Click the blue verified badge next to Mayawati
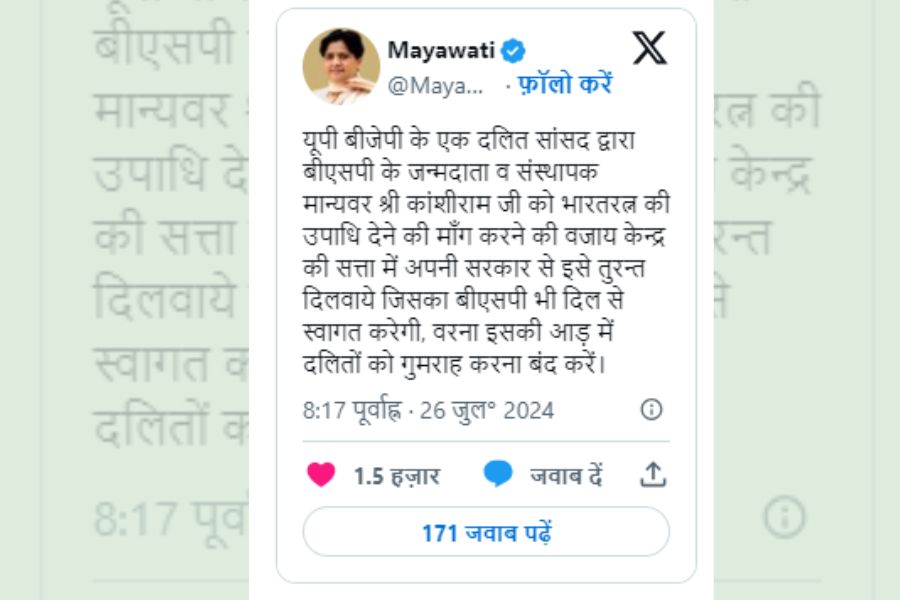This screenshot has width=900, height=600. tap(513, 51)
